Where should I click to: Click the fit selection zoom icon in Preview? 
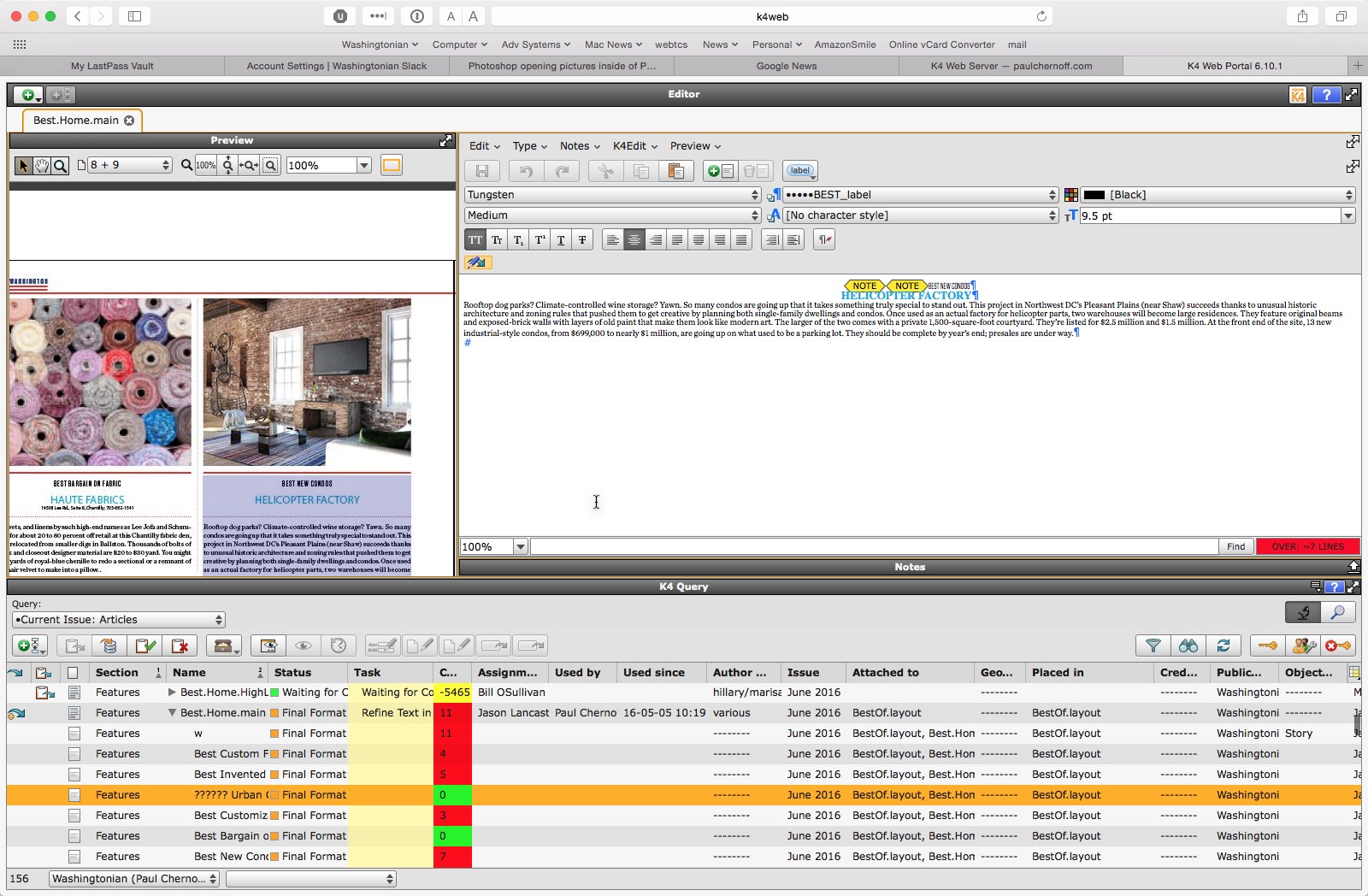click(270, 165)
